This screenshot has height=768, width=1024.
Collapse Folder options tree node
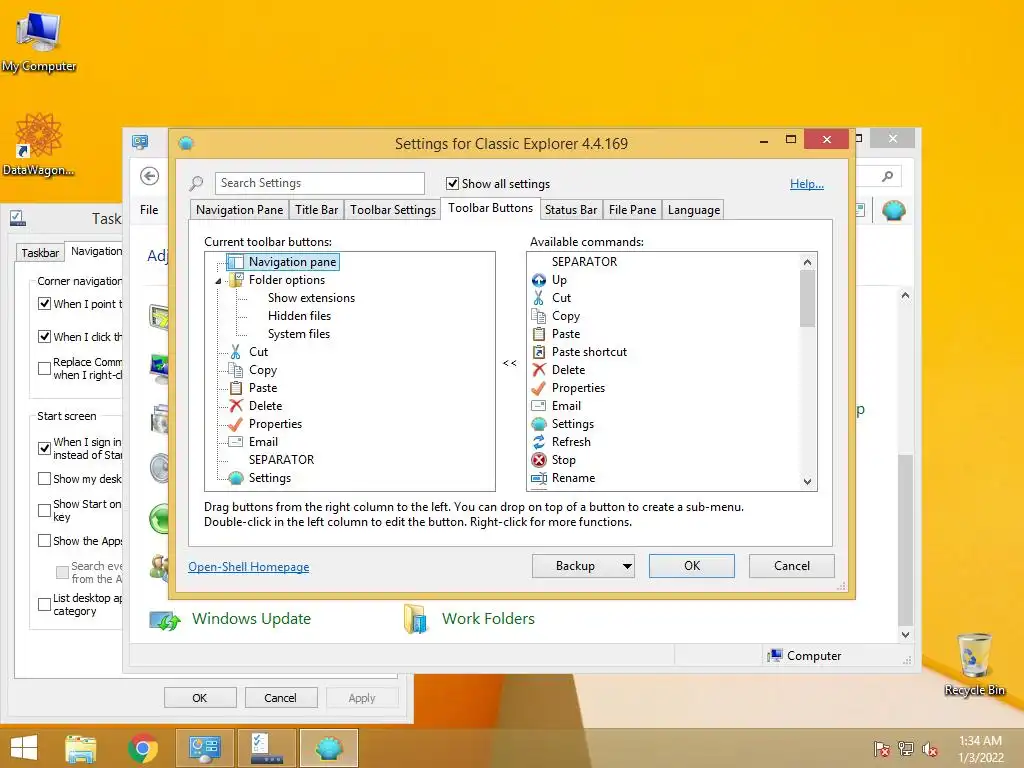tap(218, 281)
